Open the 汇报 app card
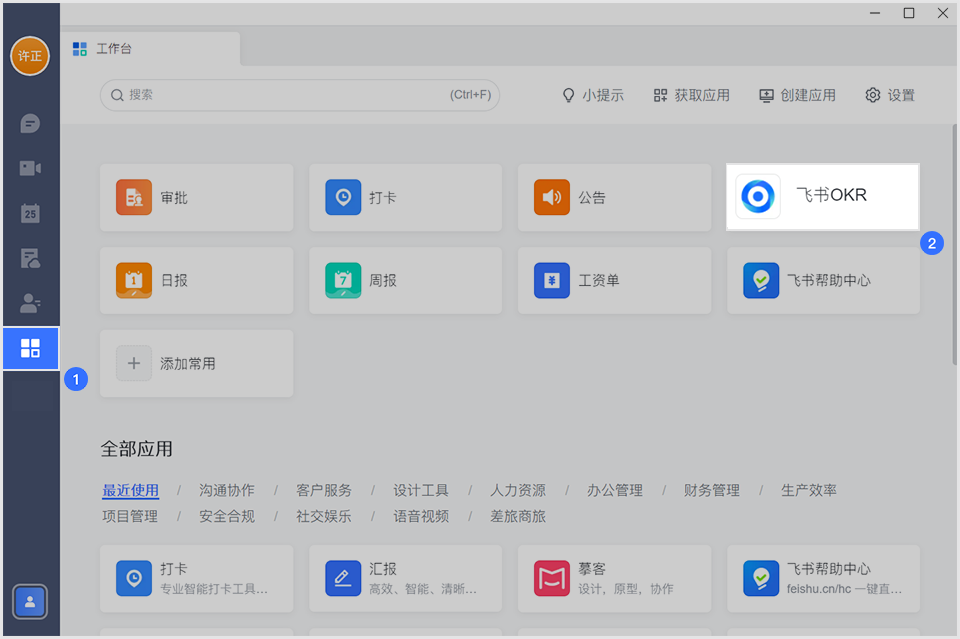Screen dimensions: 960x639 [x=405, y=578]
